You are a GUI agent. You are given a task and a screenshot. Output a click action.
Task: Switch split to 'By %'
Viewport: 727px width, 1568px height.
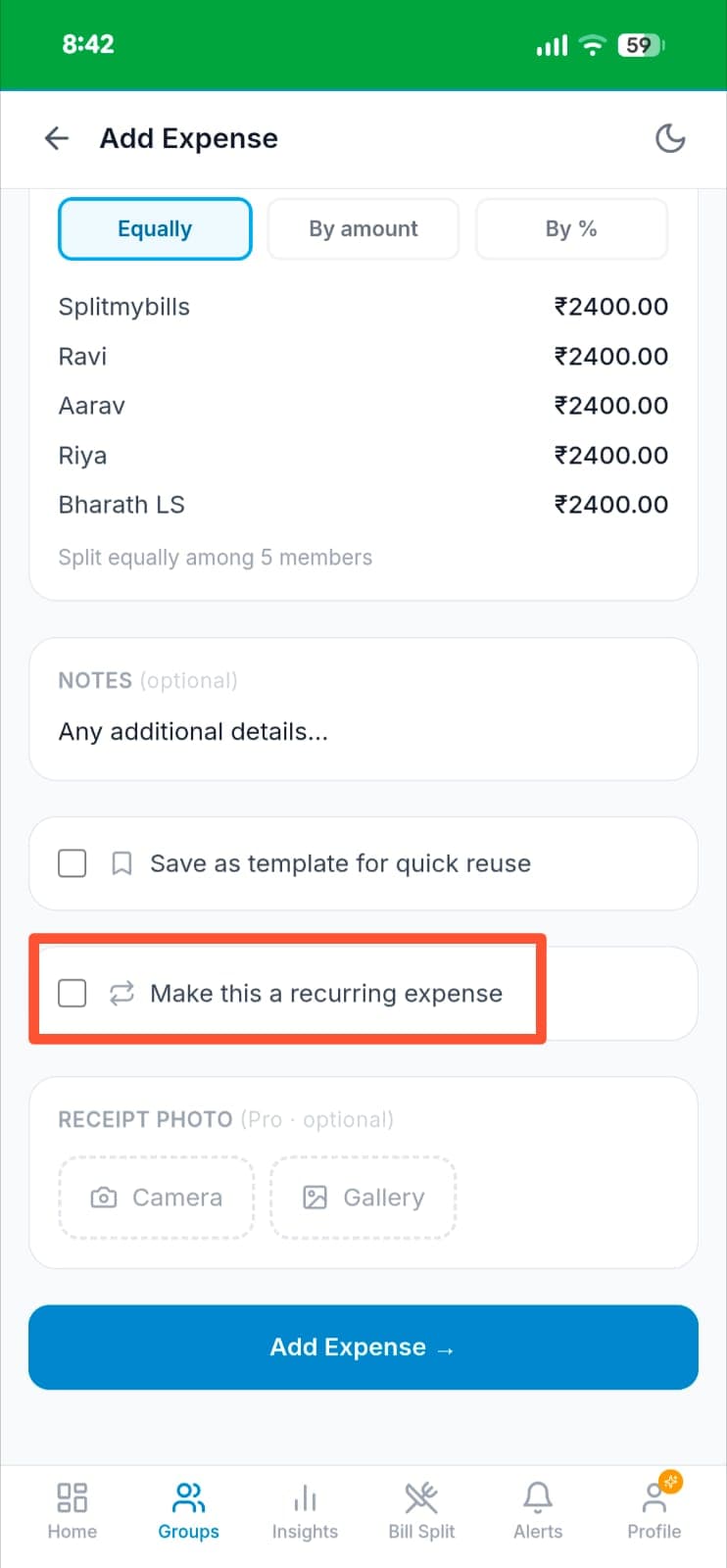point(571,228)
